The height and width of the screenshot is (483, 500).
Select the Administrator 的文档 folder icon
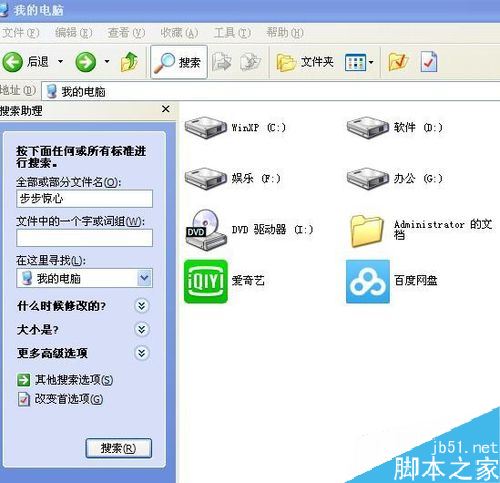click(x=367, y=231)
